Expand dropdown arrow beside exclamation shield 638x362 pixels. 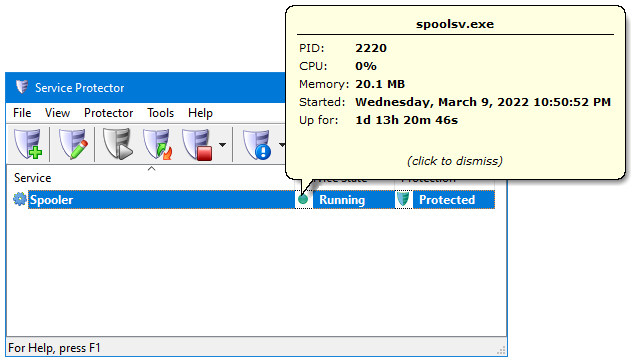point(282,145)
